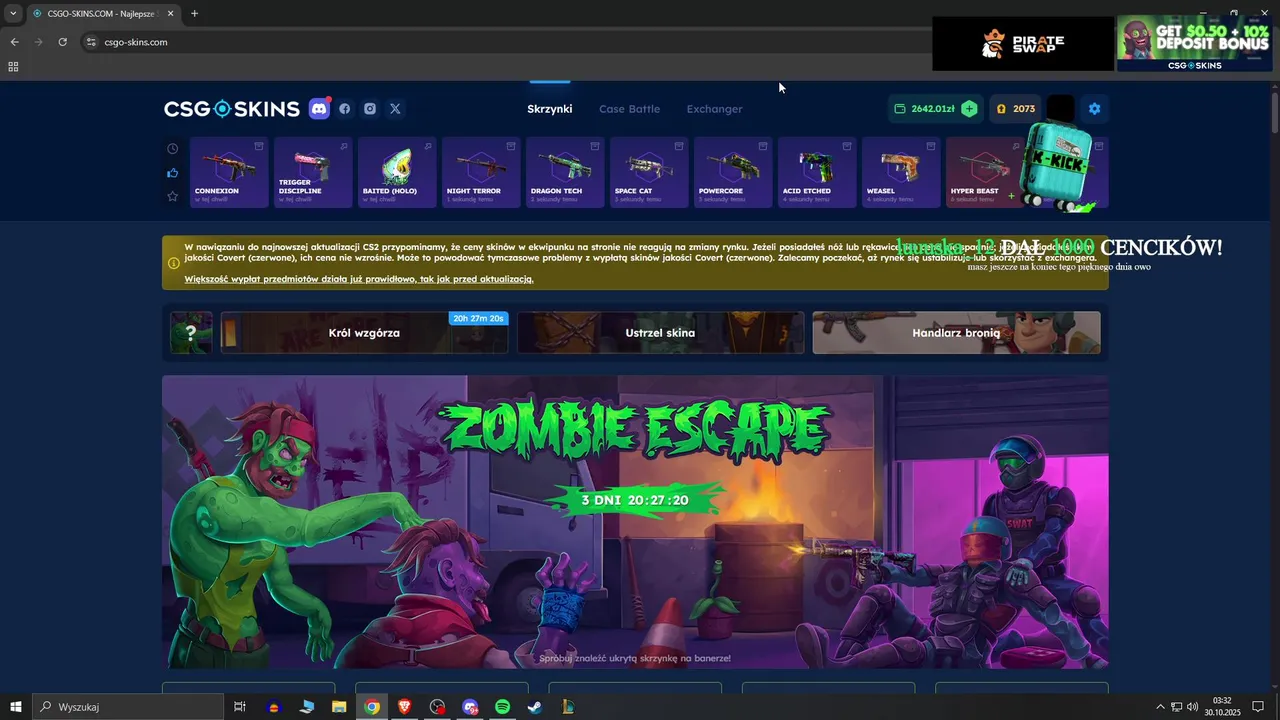
Task: Open File Explorer from the taskbar
Action: coord(339,707)
